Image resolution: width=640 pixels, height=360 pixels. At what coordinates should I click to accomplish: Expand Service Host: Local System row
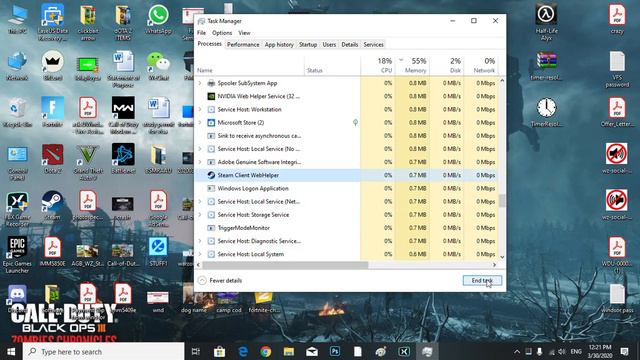200,254
